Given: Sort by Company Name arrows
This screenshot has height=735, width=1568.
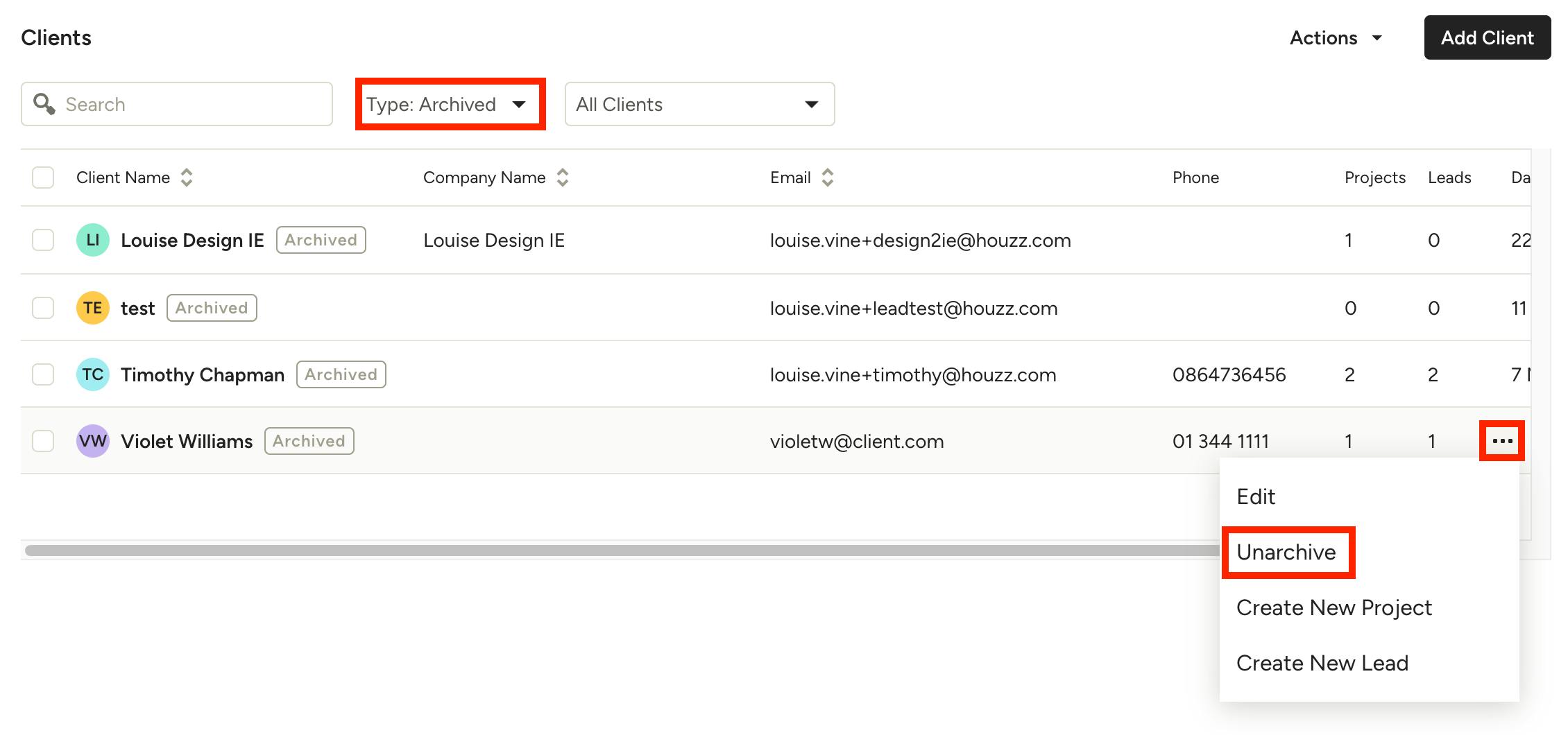Looking at the screenshot, I should (563, 178).
